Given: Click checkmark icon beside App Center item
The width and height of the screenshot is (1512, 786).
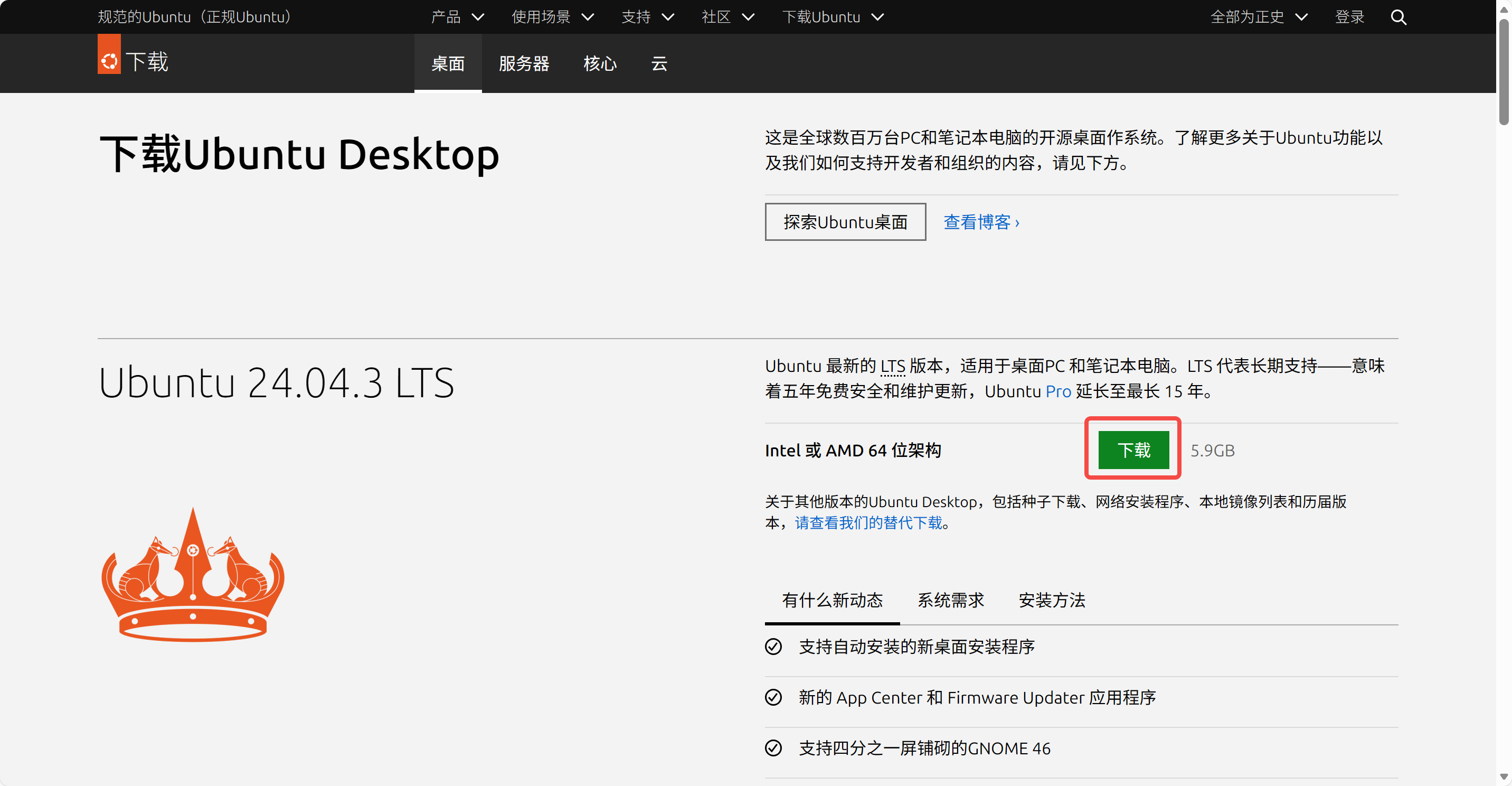Looking at the screenshot, I should click(x=773, y=697).
